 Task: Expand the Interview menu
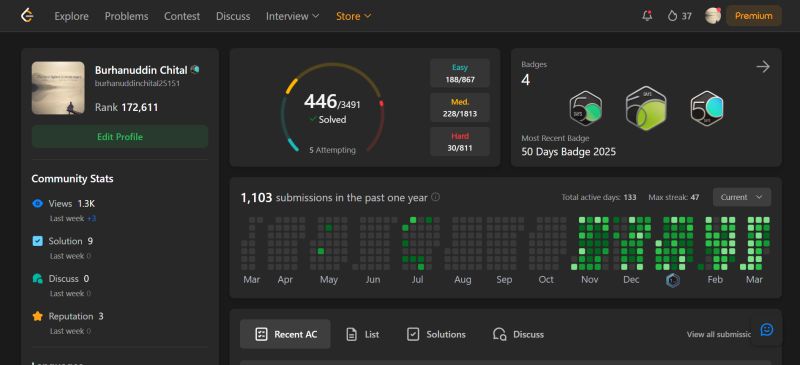click(292, 16)
